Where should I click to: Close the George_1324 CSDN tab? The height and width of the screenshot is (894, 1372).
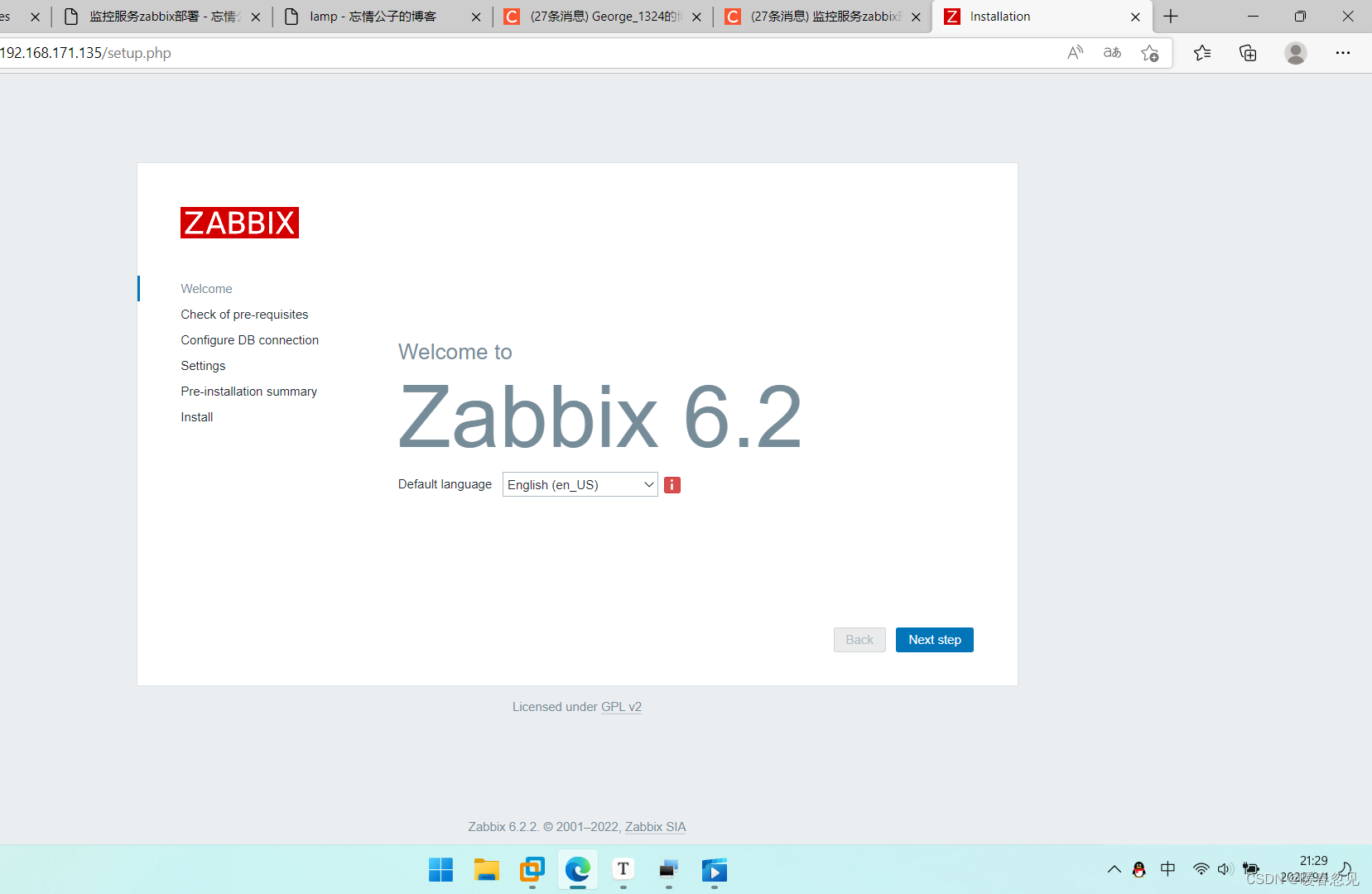(696, 17)
